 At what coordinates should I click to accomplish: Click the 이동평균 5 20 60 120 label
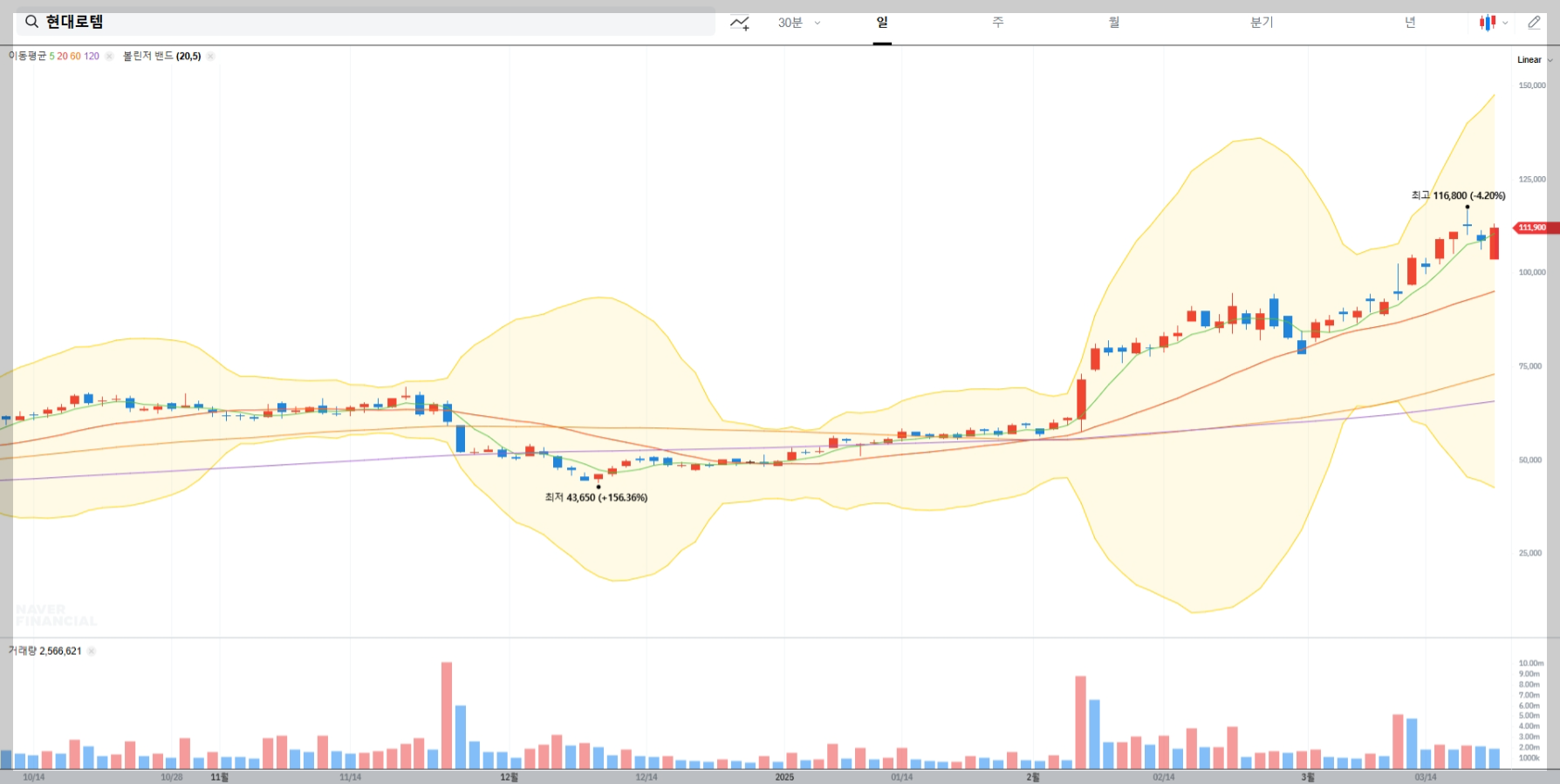[54, 56]
